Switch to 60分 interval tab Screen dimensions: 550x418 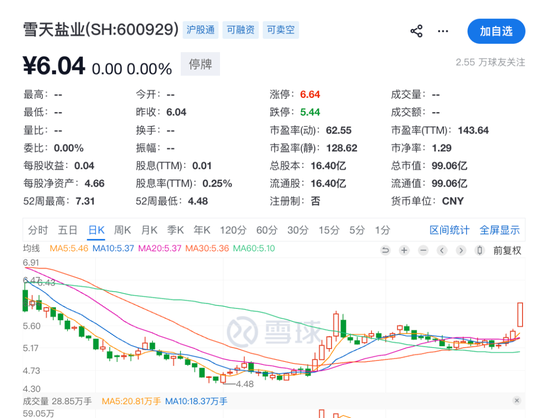point(267,230)
